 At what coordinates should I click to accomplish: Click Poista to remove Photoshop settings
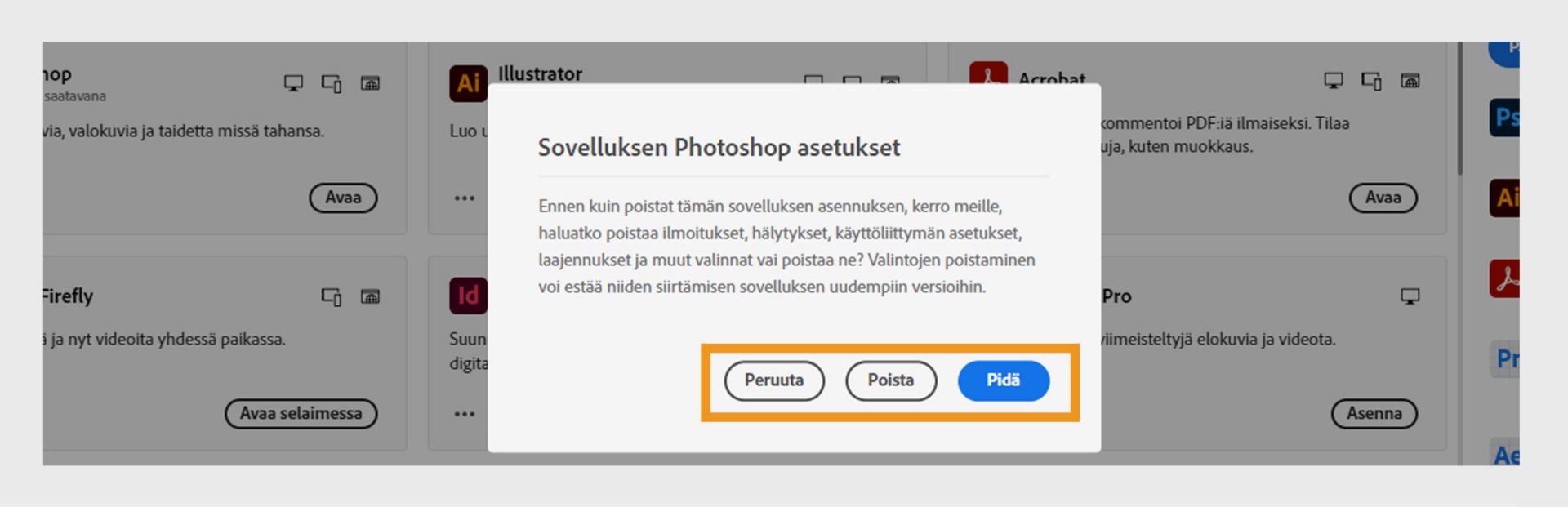point(891,380)
